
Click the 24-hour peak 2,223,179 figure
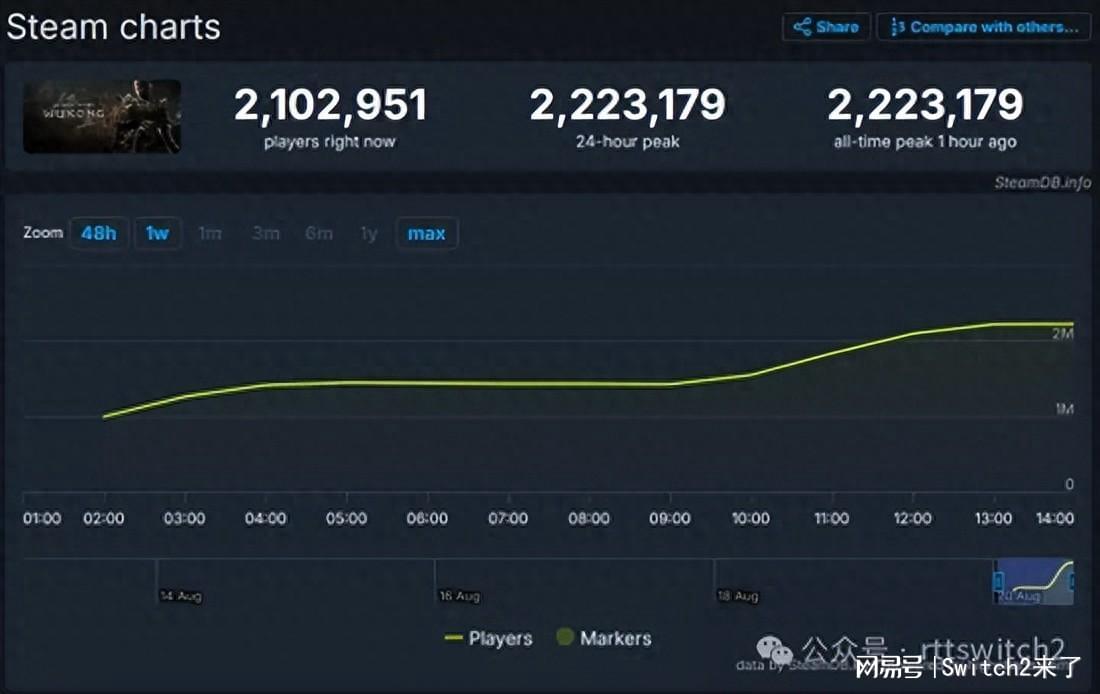[x=628, y=105]
